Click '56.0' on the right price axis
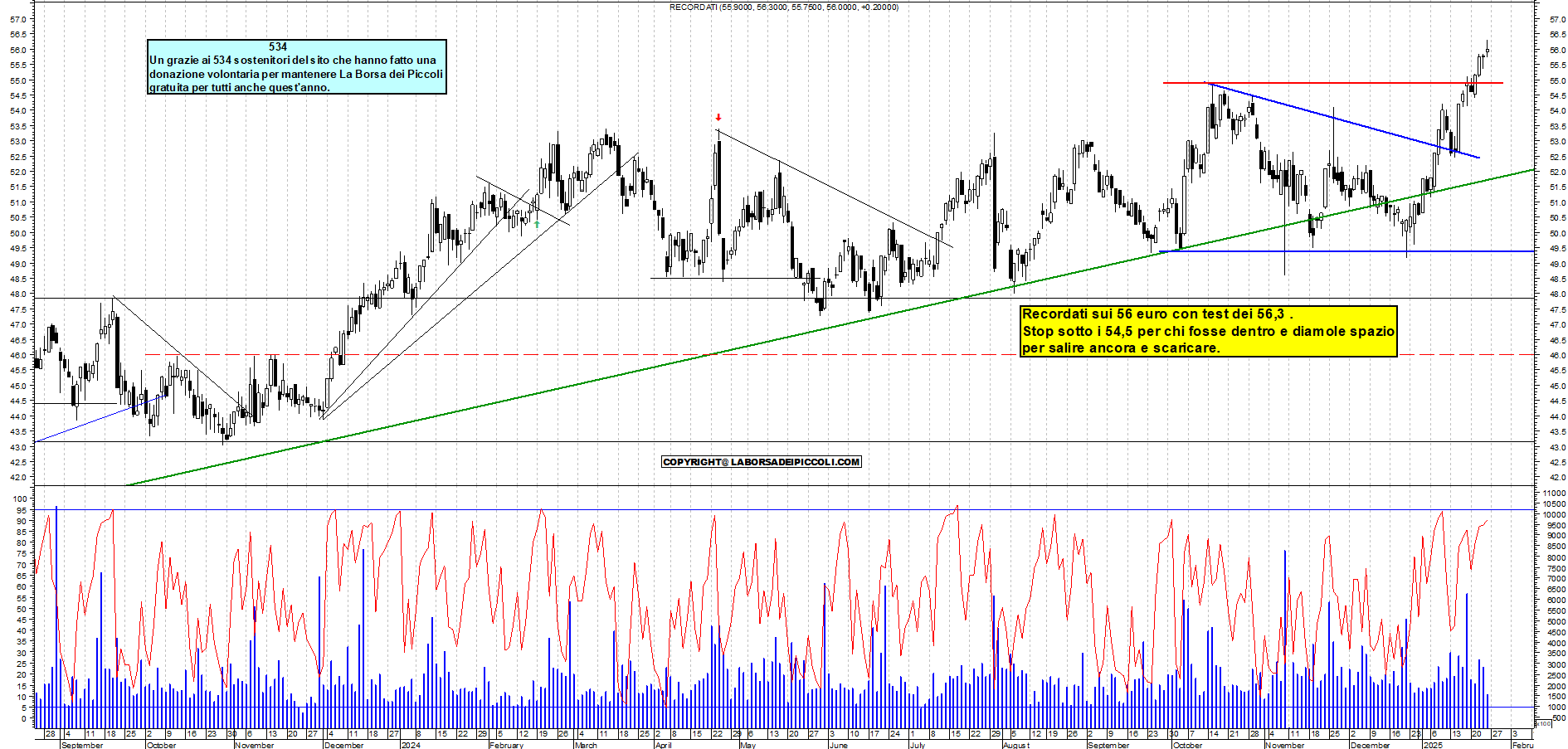Screen dimensions: 1568x749 point(1556,50)
